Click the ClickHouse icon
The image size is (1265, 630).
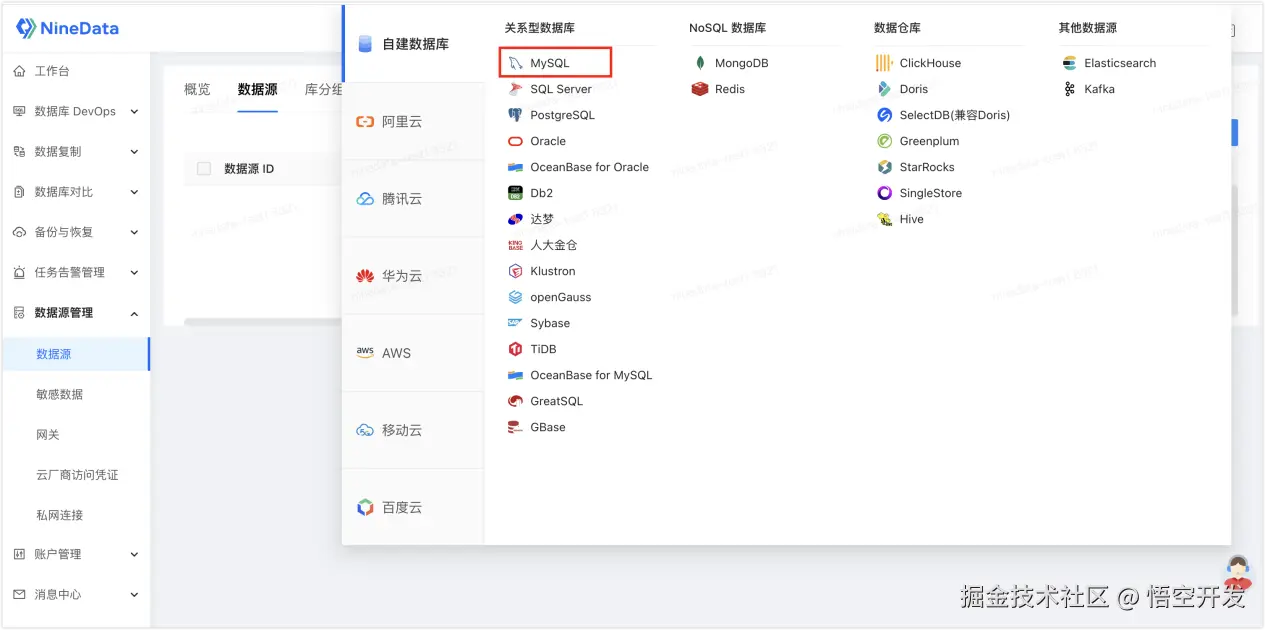884,63
